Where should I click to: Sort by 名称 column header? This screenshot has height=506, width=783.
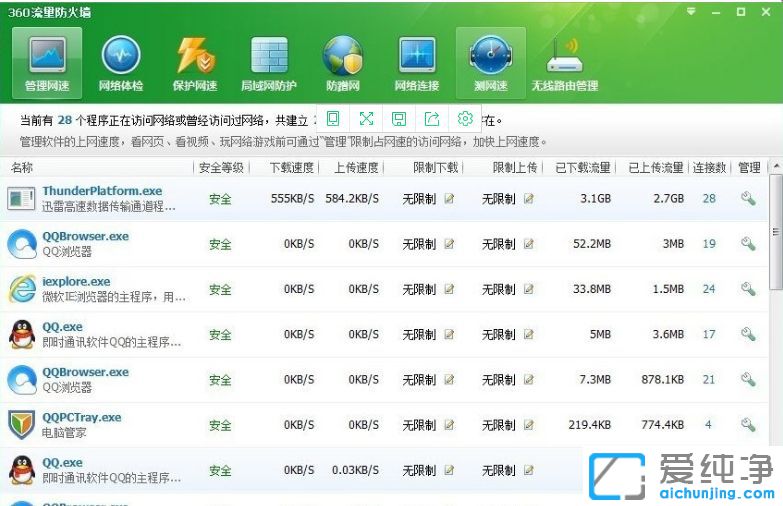(22, 168)
